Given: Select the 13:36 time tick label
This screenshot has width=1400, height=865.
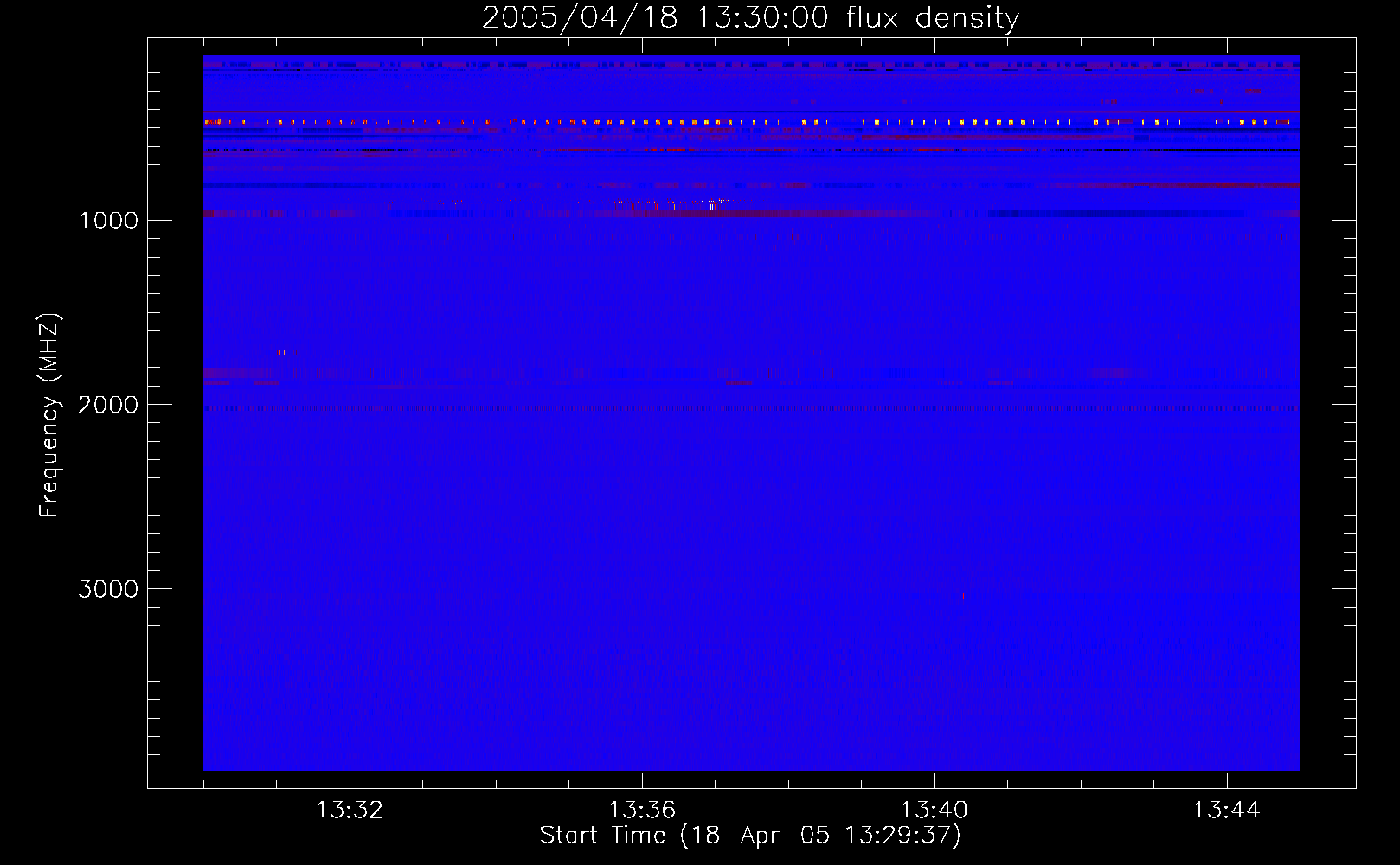Looking at the screenshot, I should pyautogui.click(x=642, y=811).
